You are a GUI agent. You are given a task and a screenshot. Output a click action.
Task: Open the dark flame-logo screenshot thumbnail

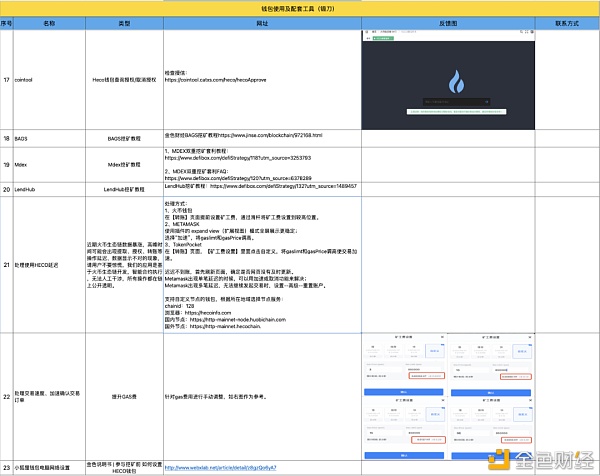[x=448, y=80]
